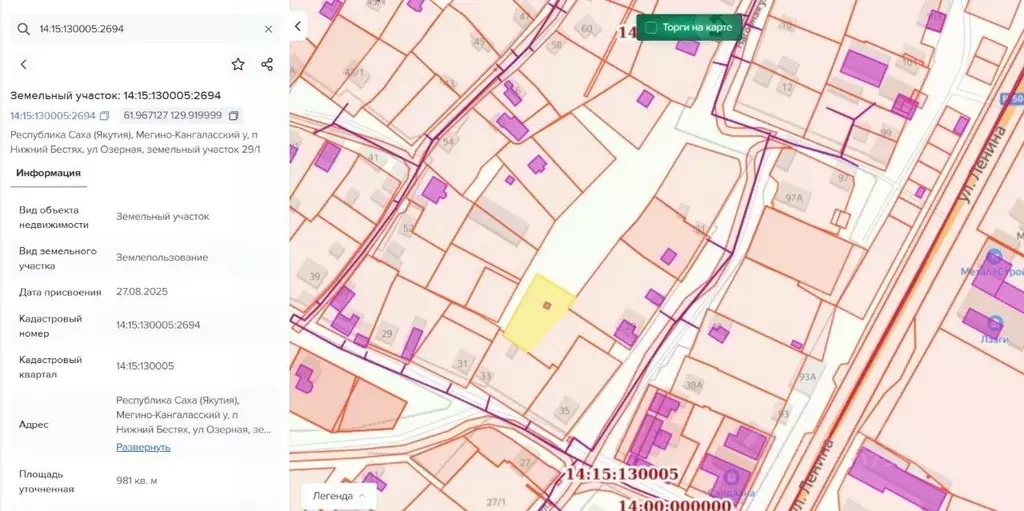The height and width of the screenshot is (511, 1024).
Task: Collapse the left info panel with chevron
Action: (298, 27)
